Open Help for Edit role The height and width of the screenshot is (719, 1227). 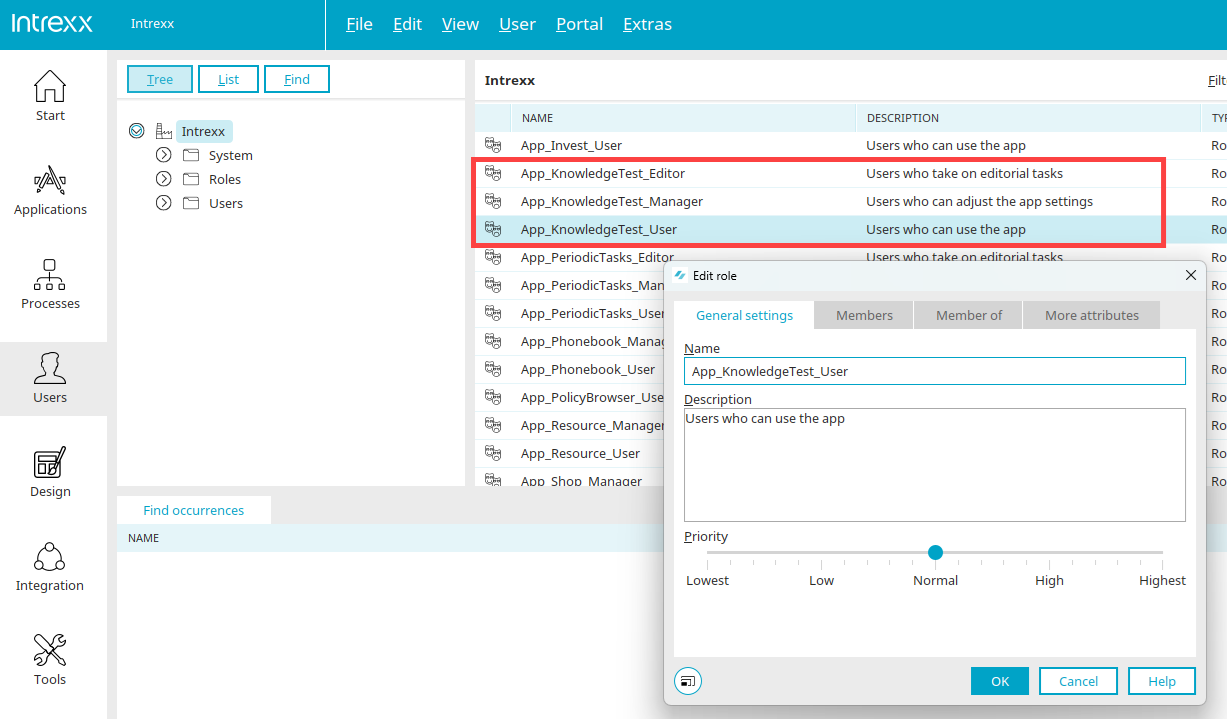click(x=1162, y=681)
